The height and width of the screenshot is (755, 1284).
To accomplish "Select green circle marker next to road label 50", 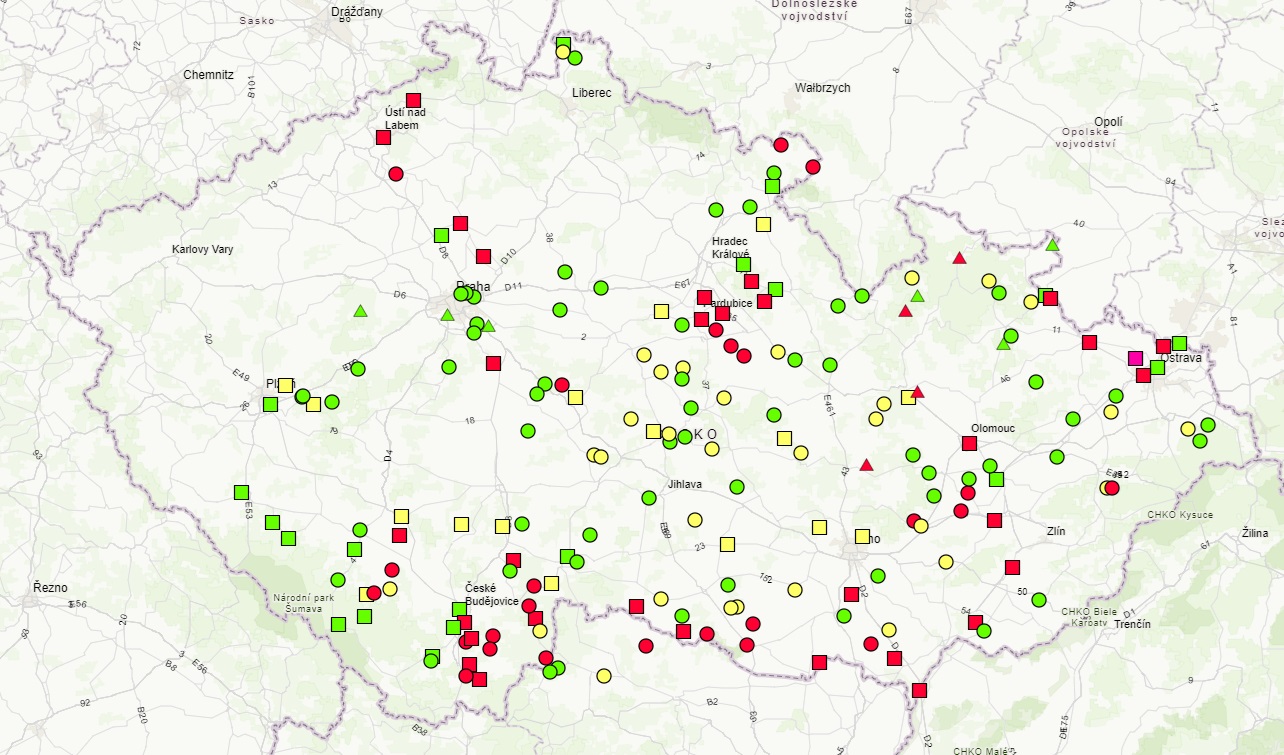I will click(1039, 600).
